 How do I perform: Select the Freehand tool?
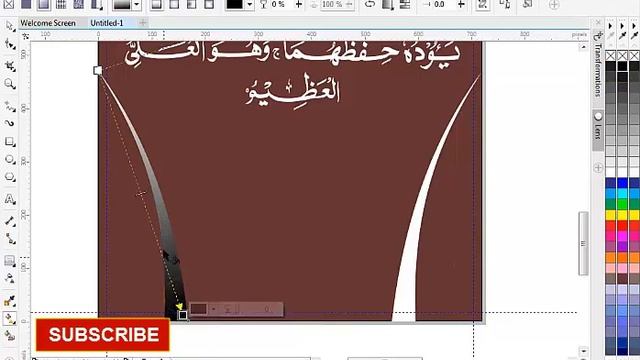coord(10,106)
